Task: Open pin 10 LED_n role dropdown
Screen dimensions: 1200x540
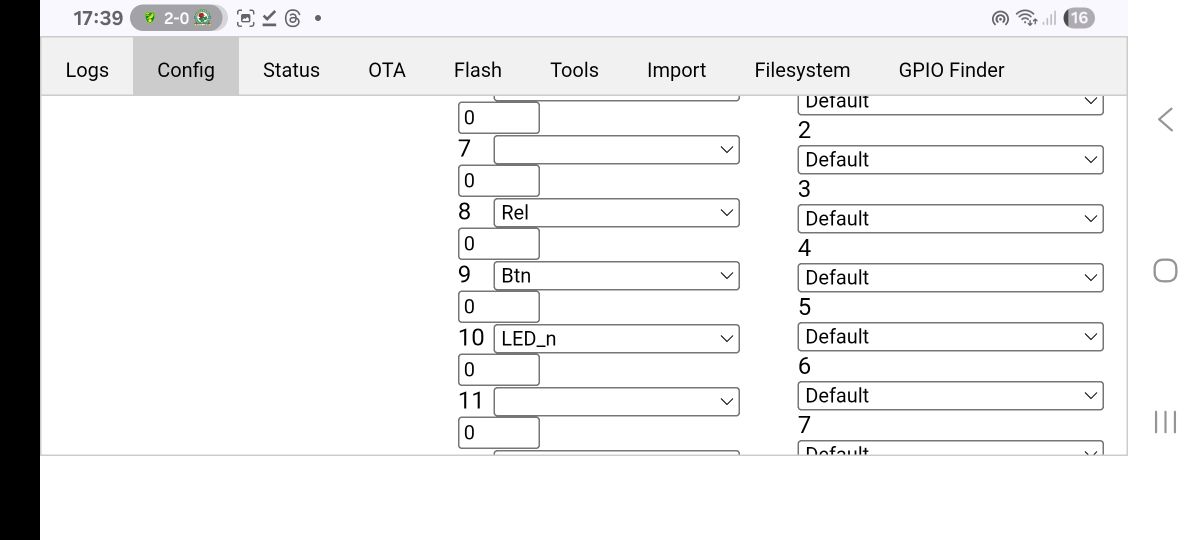Action: (x=616, y=339)
